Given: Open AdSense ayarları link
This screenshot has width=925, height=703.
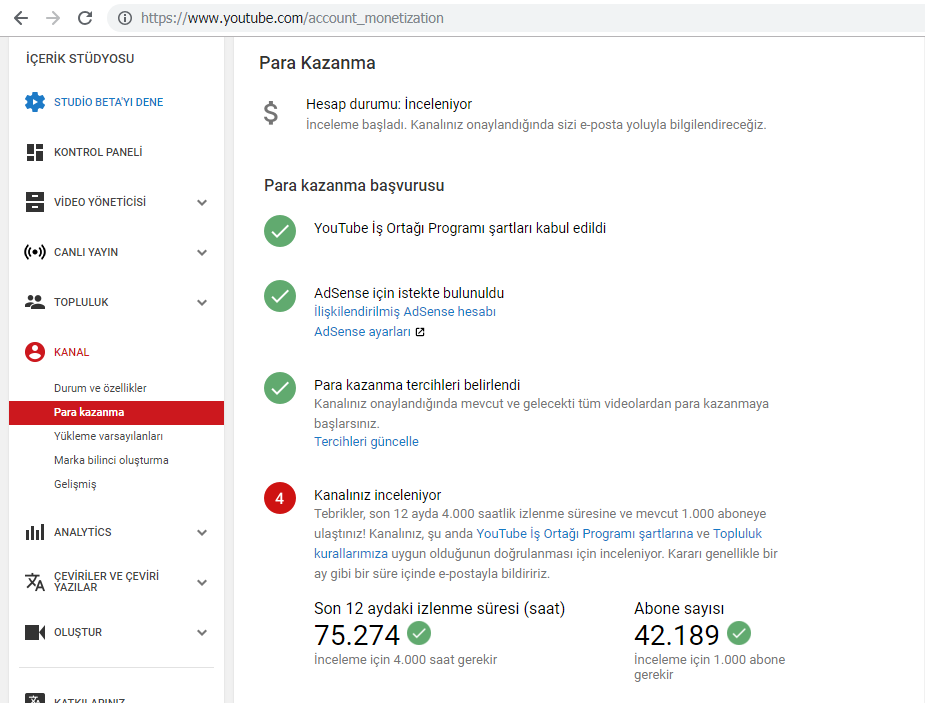Looking at the screenshot, I should [x=362, y=331].
